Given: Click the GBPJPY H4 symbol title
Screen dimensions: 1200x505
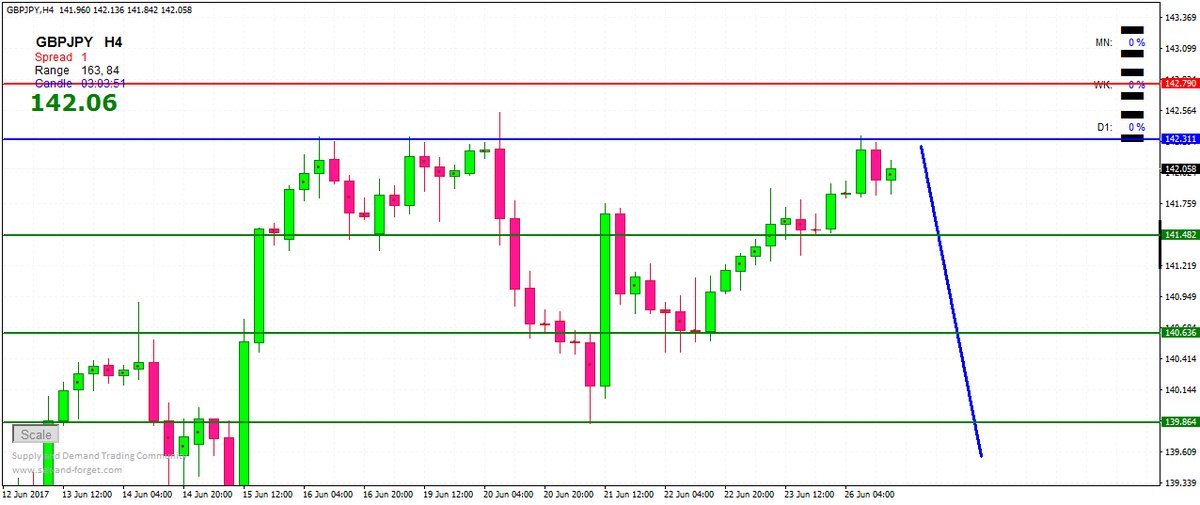Looking at the screenshot, I should pyautogui.click(x=79, y=43).
